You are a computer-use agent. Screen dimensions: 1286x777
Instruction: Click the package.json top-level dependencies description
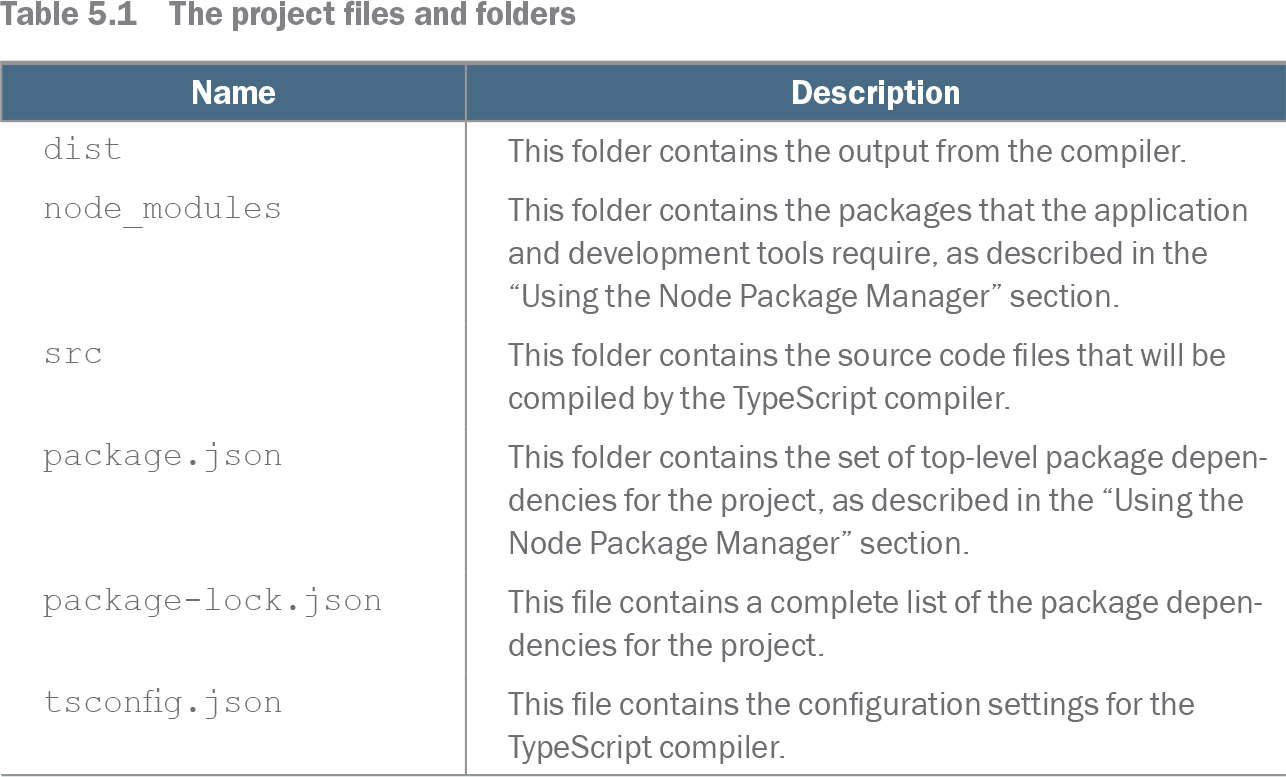(x=885, y=500)
